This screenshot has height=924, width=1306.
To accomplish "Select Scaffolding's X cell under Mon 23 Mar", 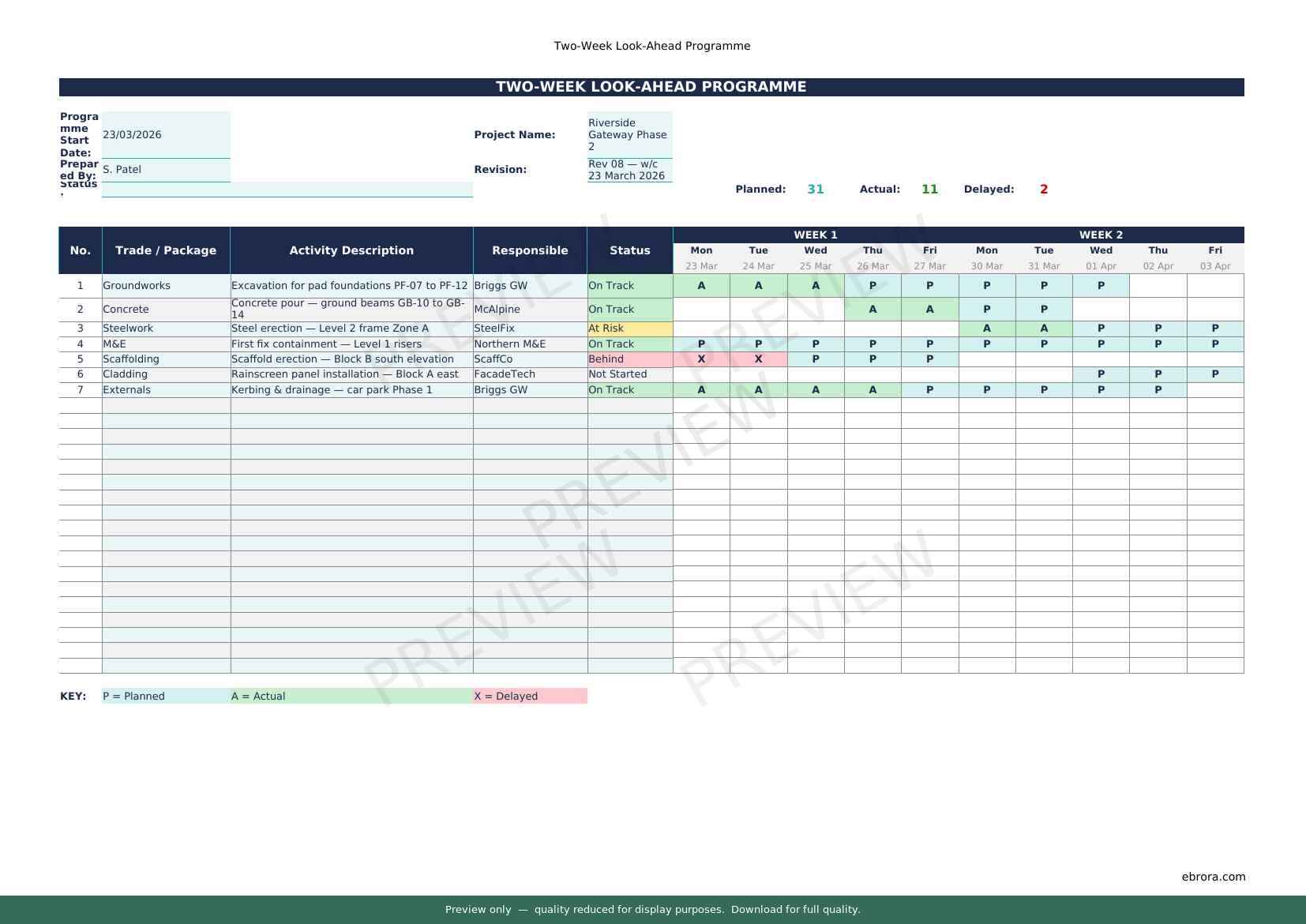I will coord(701,359).
